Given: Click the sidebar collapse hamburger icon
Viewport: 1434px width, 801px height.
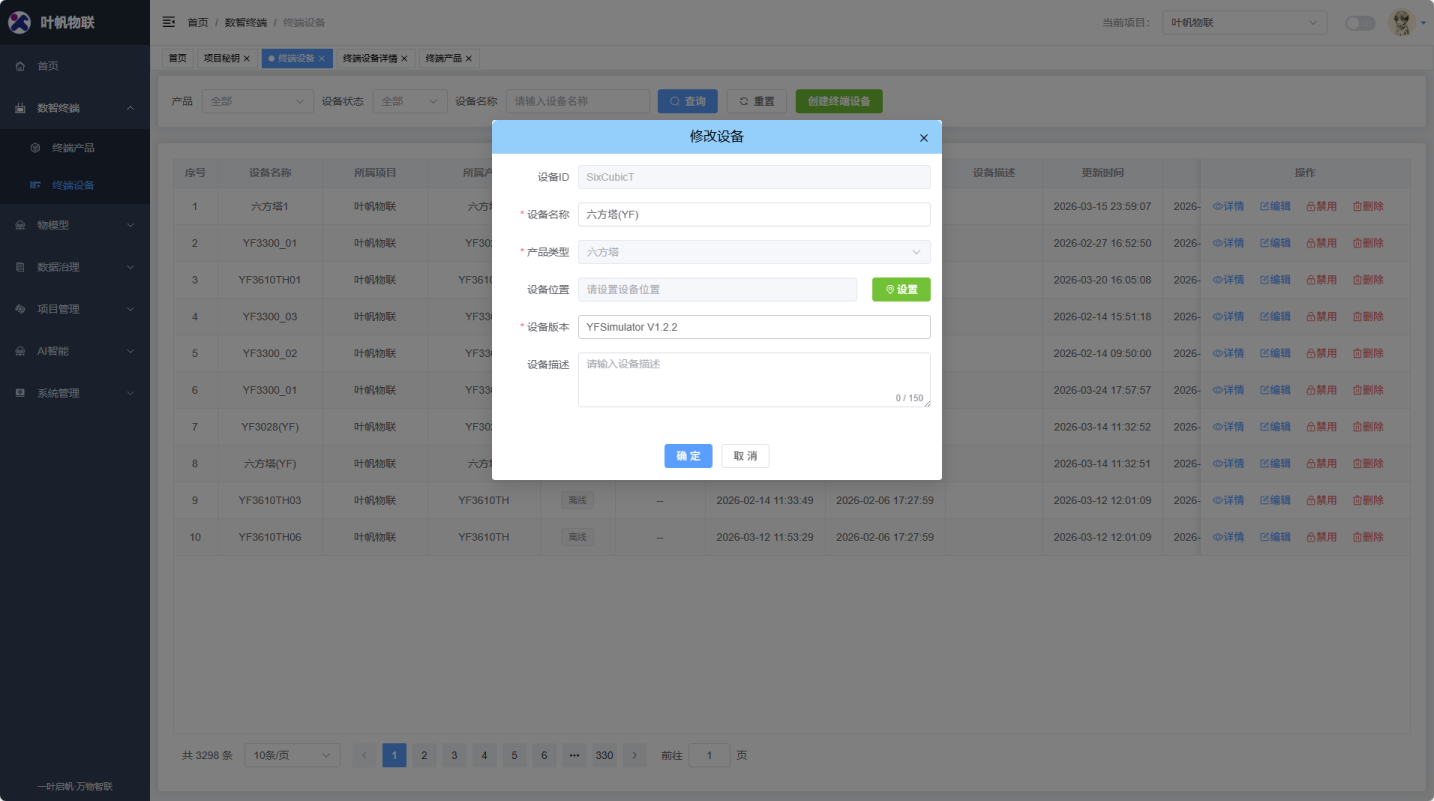Looking at the screenshot, I should (x=169, y=22).
